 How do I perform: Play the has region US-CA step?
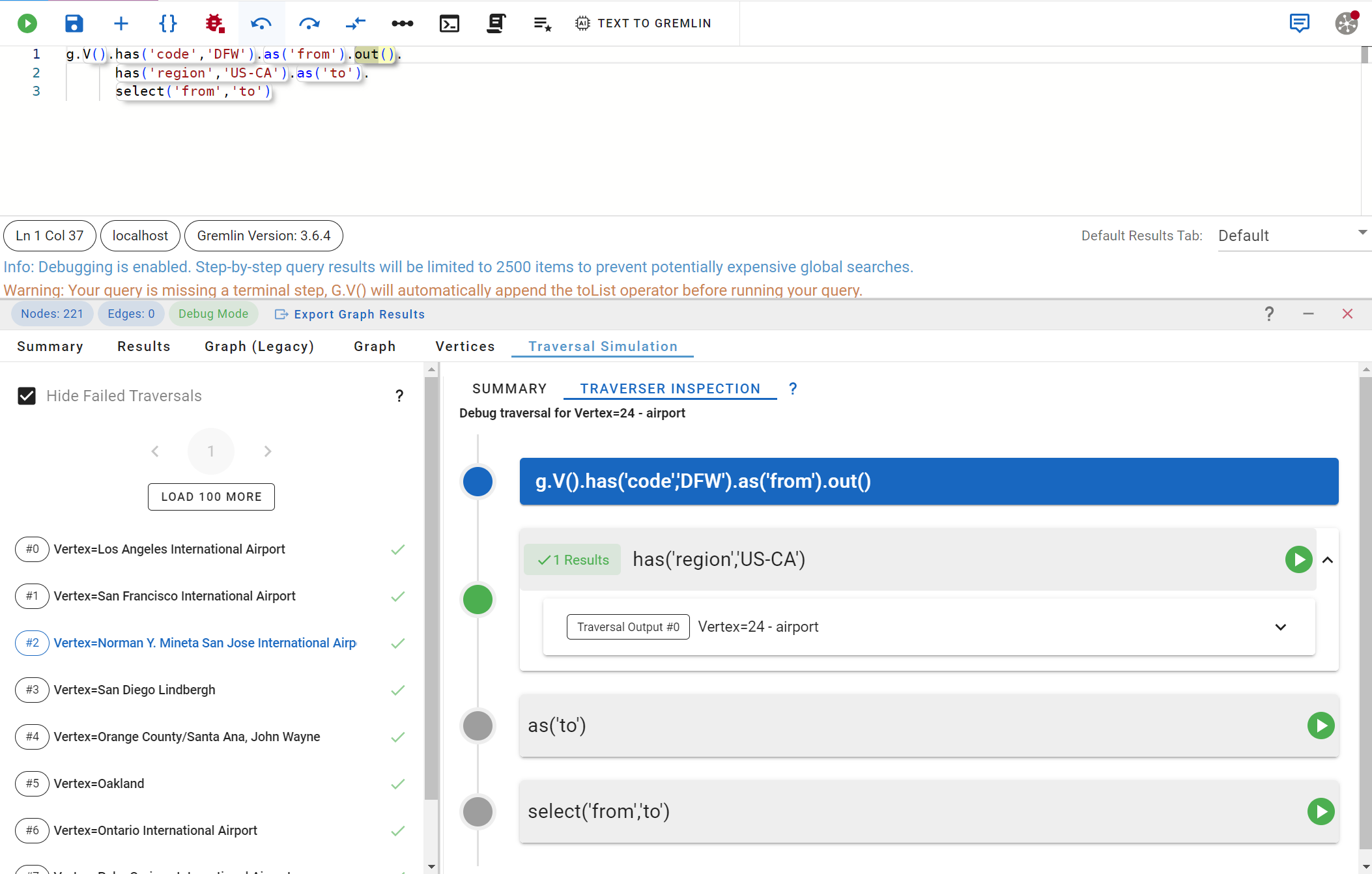click(1299, 559)
